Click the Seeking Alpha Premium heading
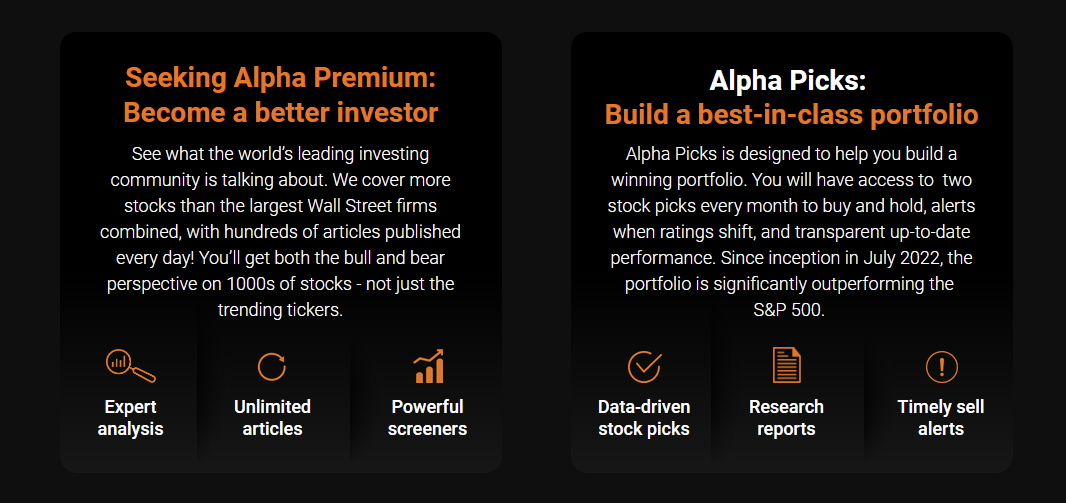 tap(281, 78)
